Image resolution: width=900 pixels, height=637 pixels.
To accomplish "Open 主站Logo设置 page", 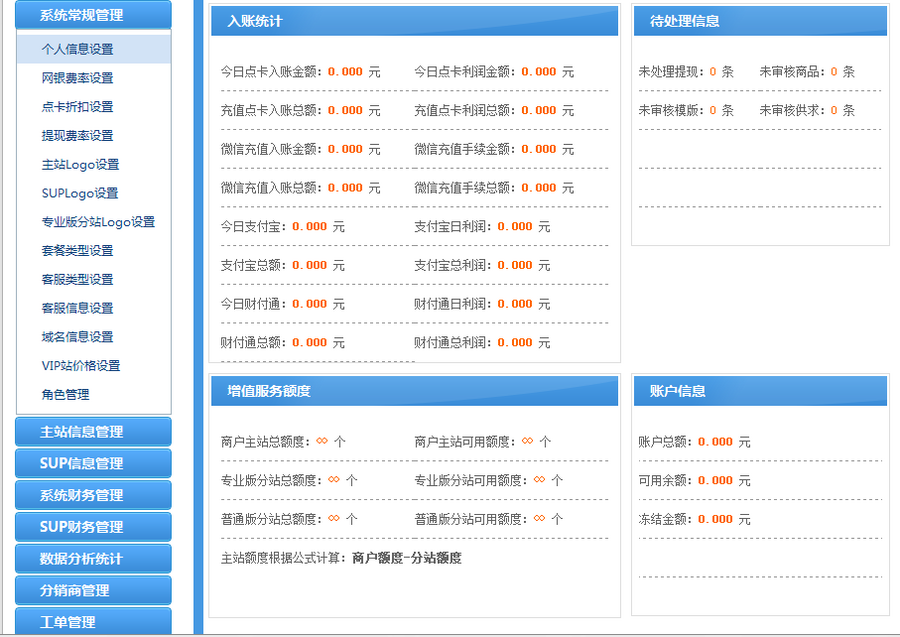I will (80, 164).
